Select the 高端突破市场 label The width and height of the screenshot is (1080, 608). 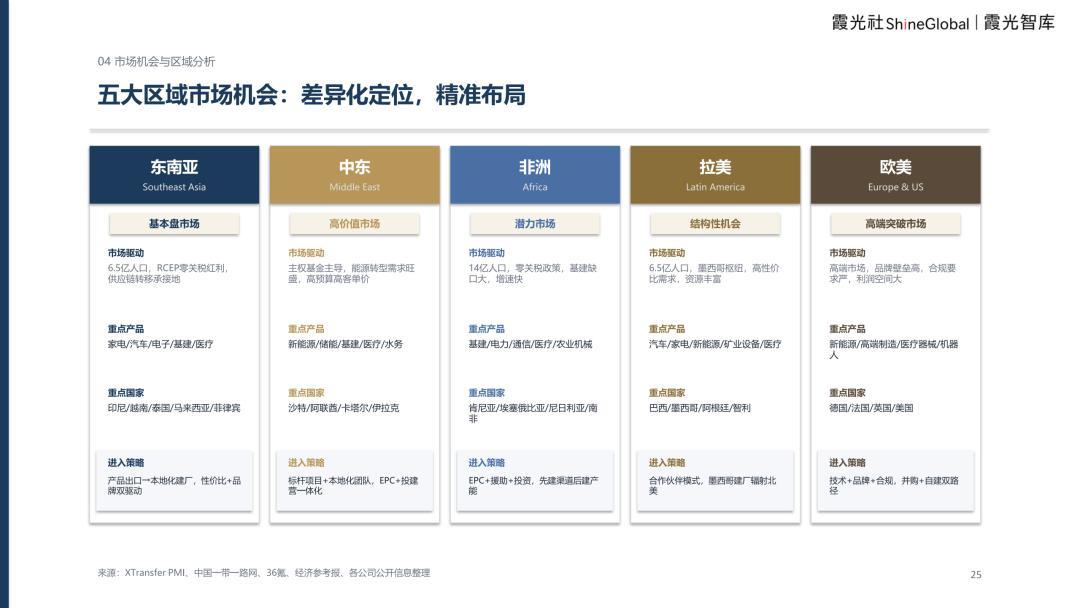point(895,224)
